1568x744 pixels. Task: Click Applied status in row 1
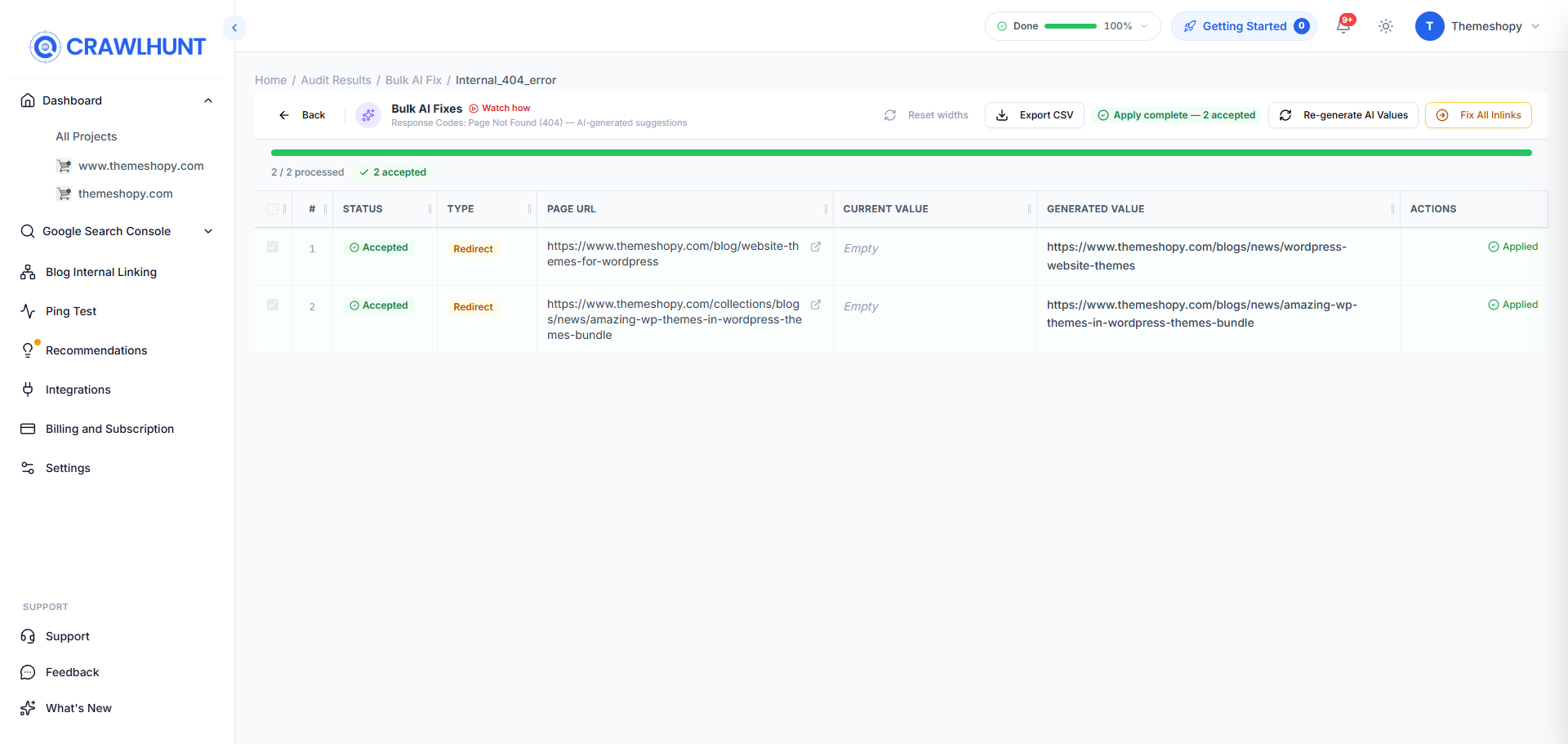(x=1512, y=247)
